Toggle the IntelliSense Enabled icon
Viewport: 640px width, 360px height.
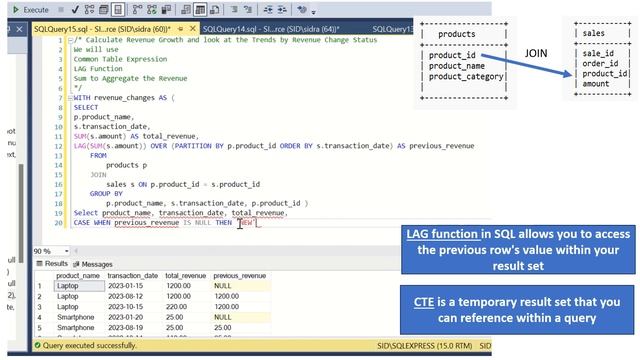[118, 9]
